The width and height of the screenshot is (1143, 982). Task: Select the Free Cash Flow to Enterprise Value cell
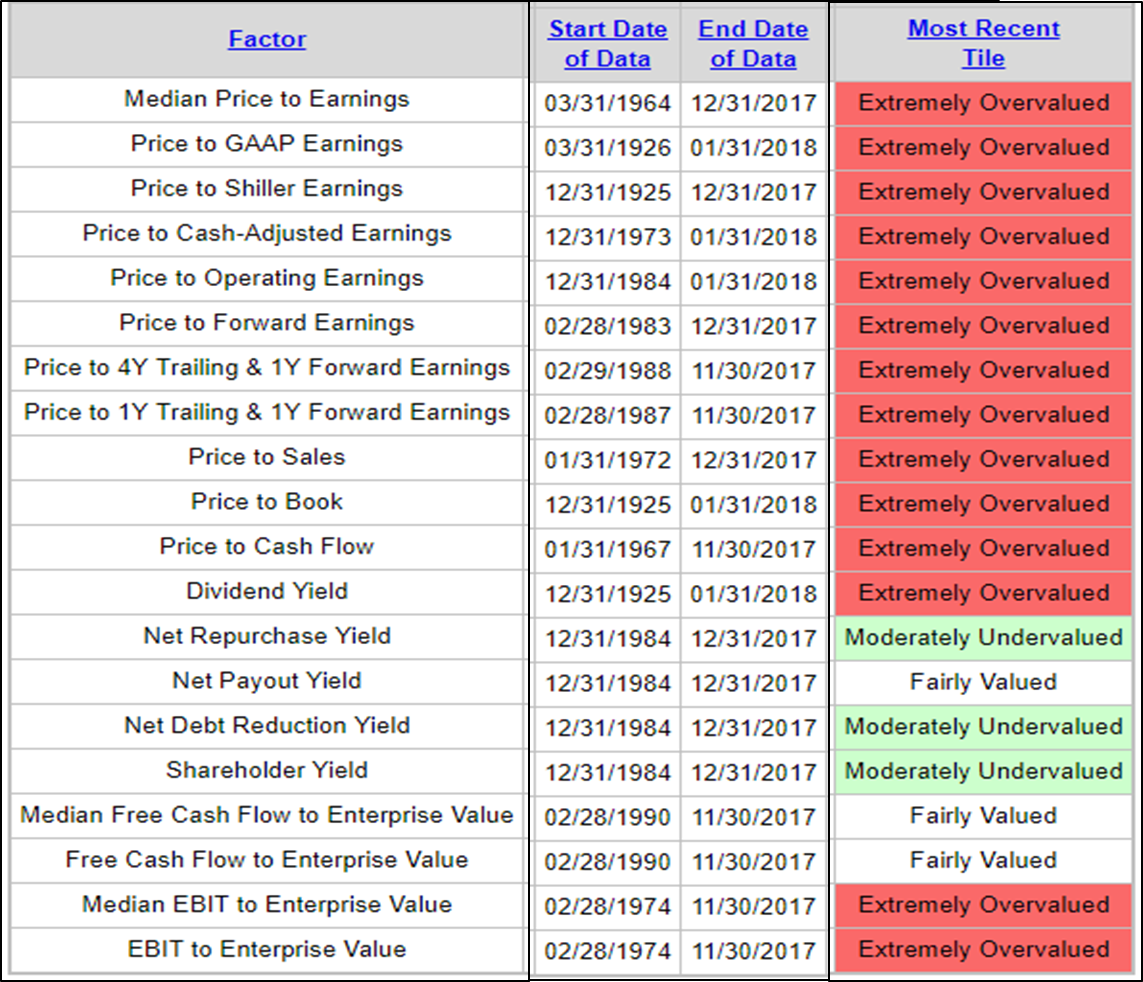267,860
